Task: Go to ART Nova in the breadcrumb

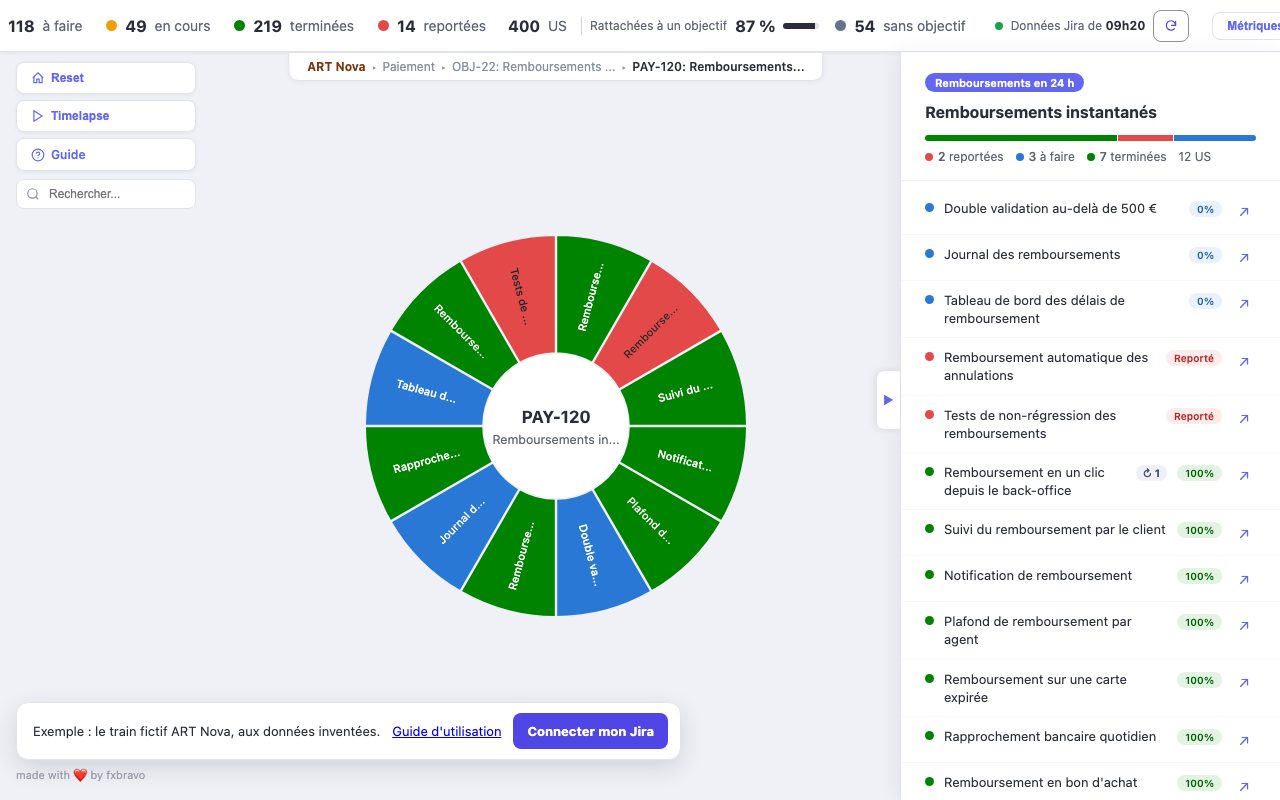Action: pos(336,67)
